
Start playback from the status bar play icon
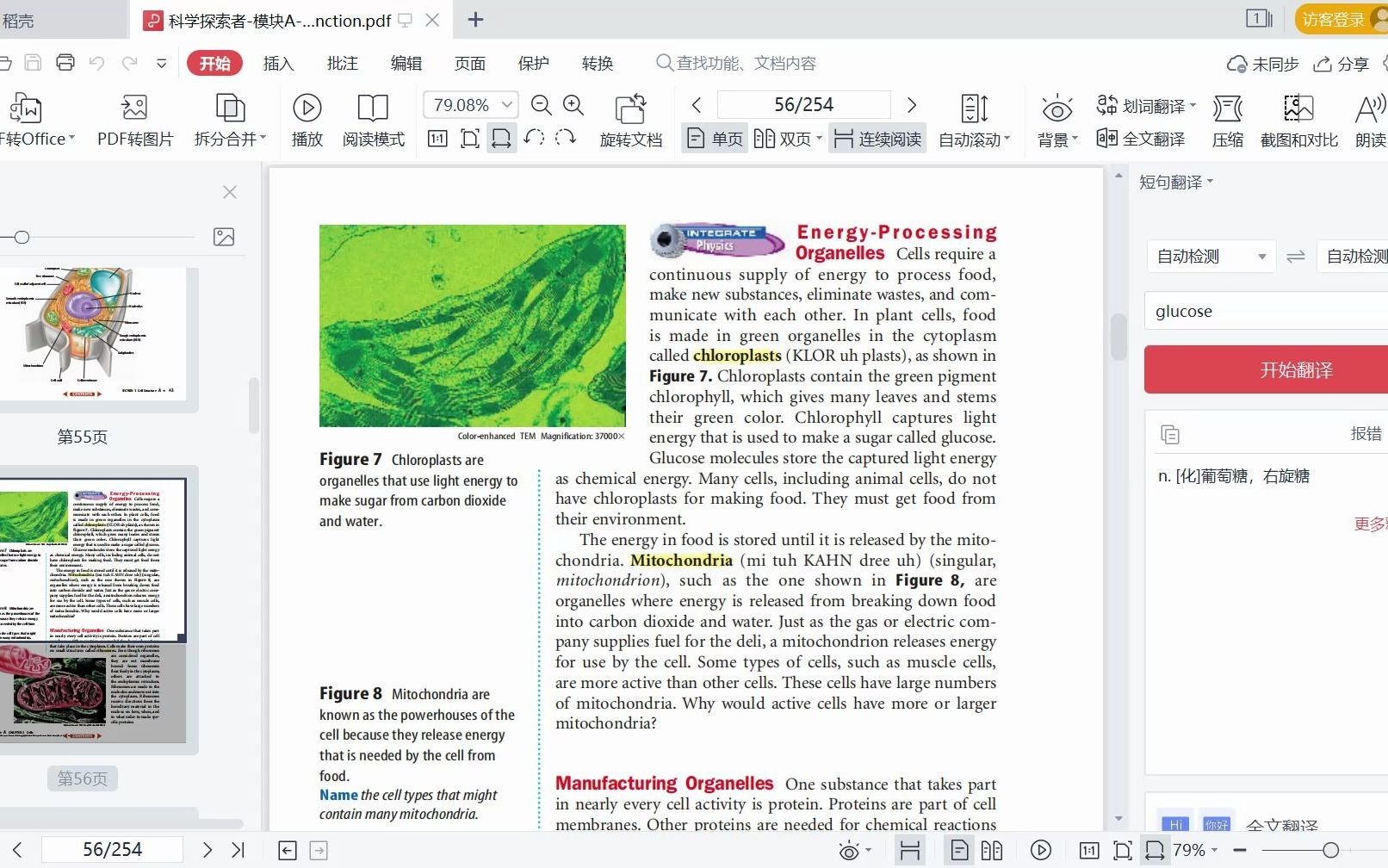(x=1041, y=850)
